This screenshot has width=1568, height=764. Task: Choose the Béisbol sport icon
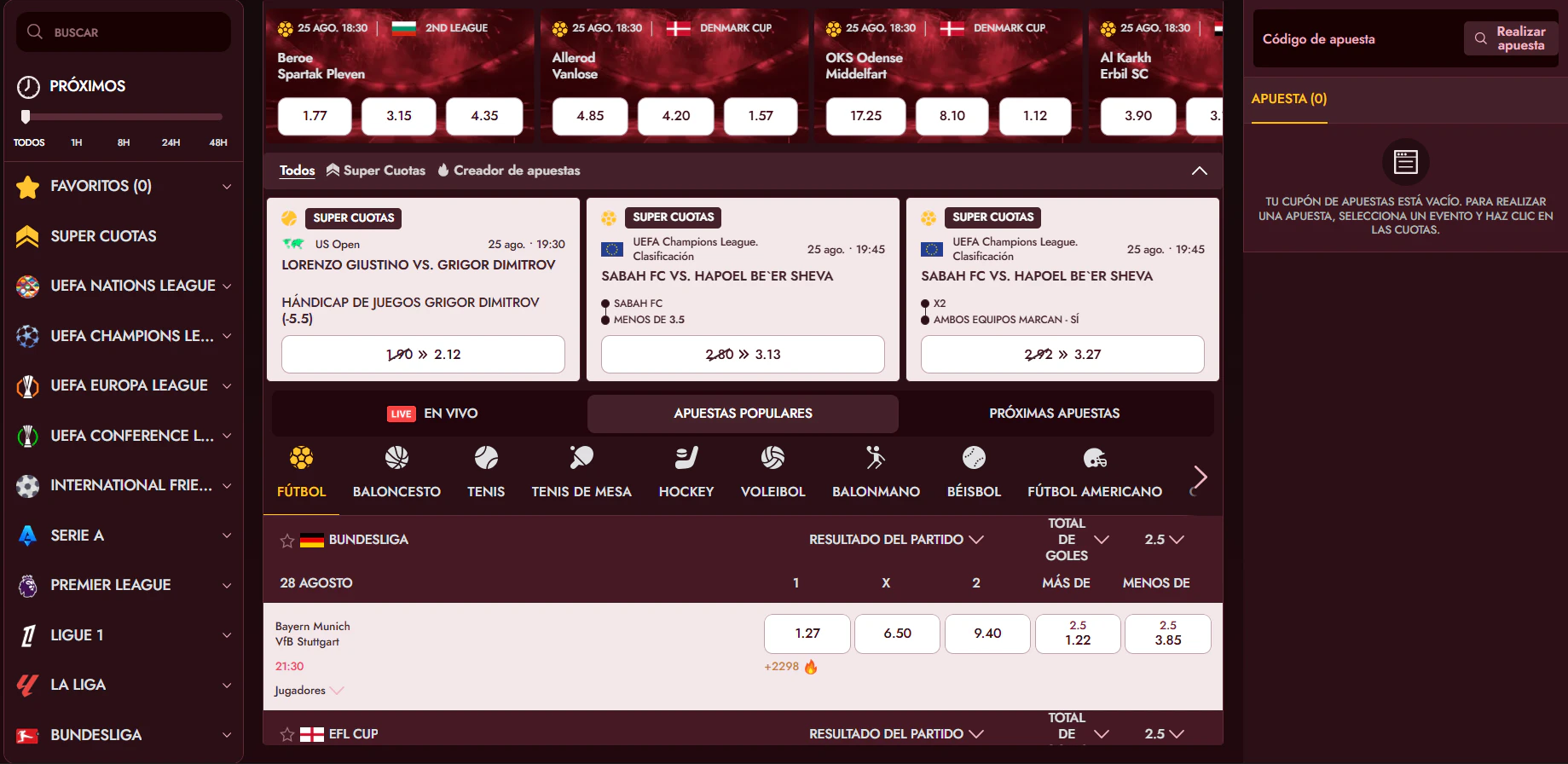point(974,458)
